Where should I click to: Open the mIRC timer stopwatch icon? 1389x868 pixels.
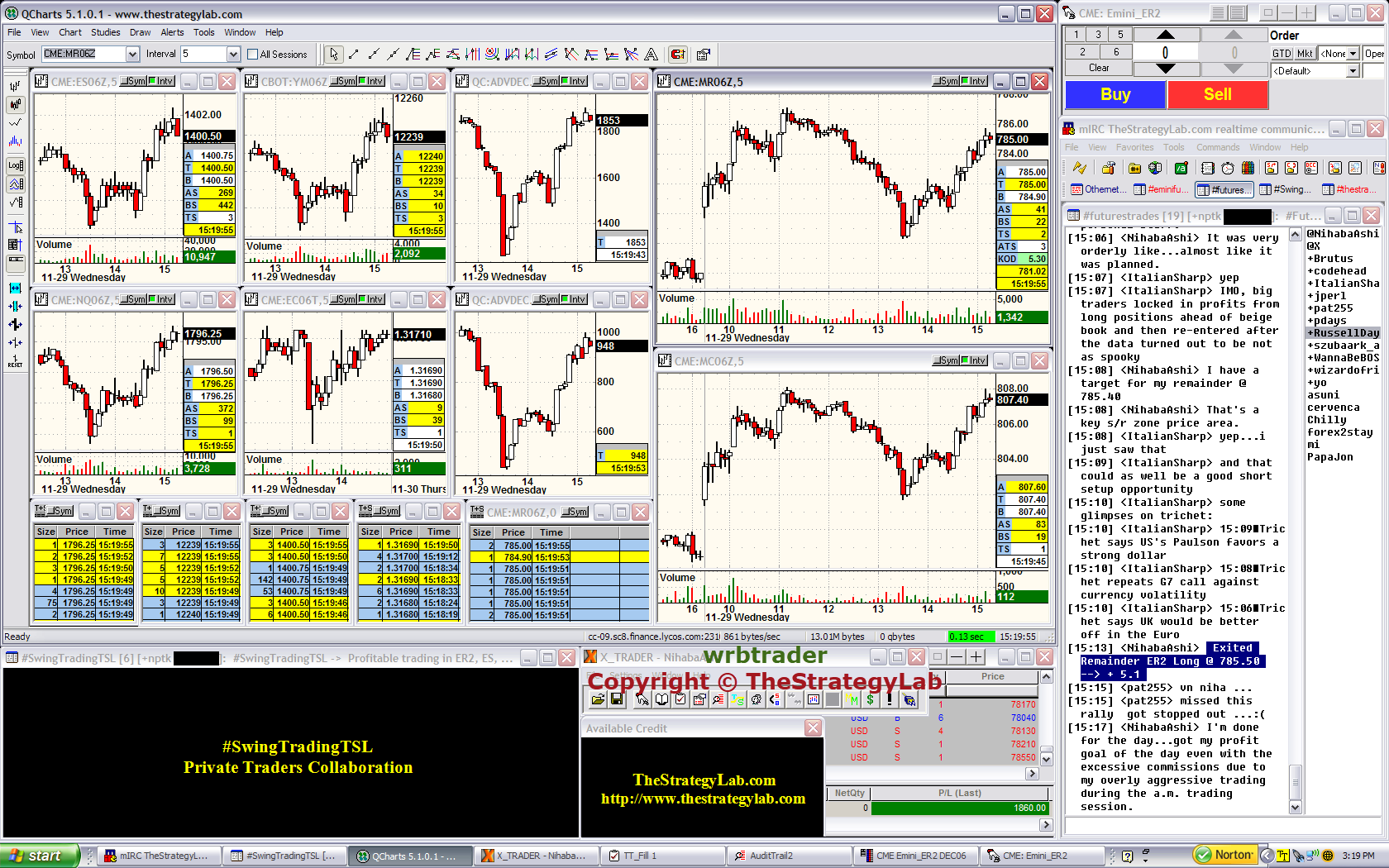[1228, 168]
